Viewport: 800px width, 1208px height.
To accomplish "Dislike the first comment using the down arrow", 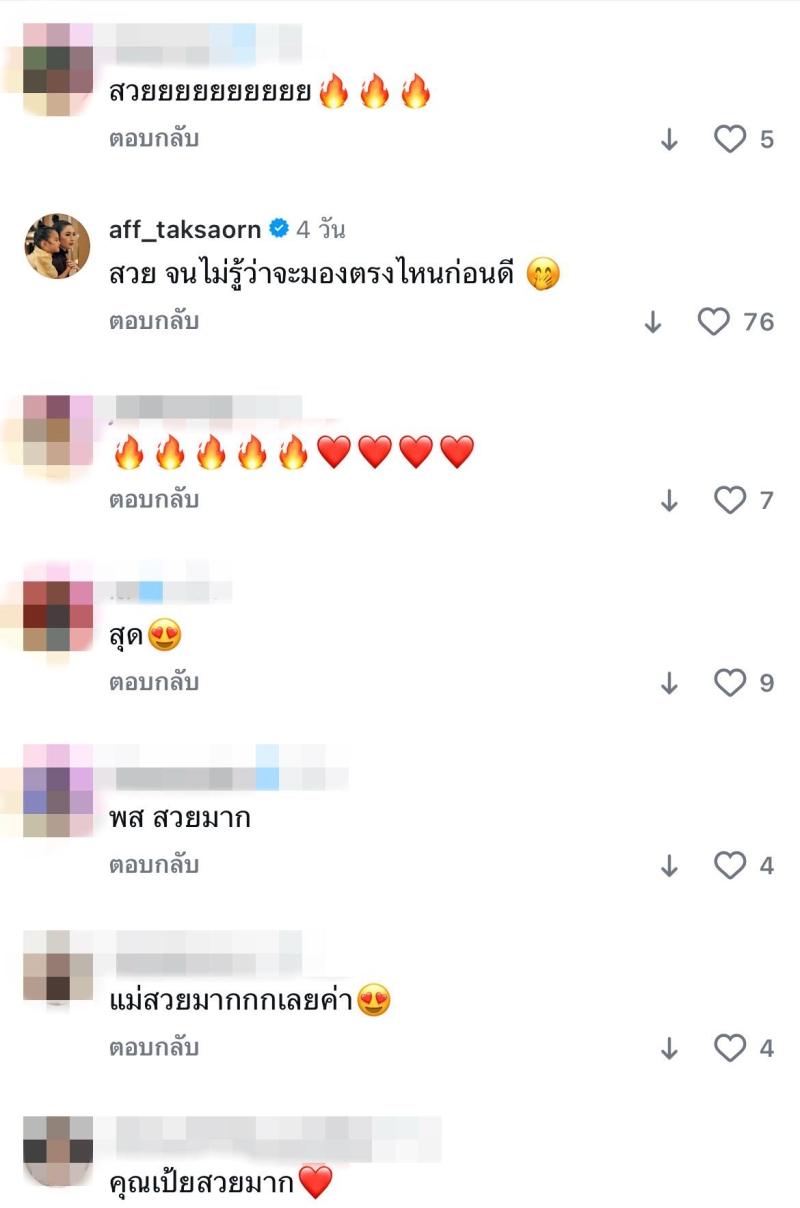I will pos(670,140).
